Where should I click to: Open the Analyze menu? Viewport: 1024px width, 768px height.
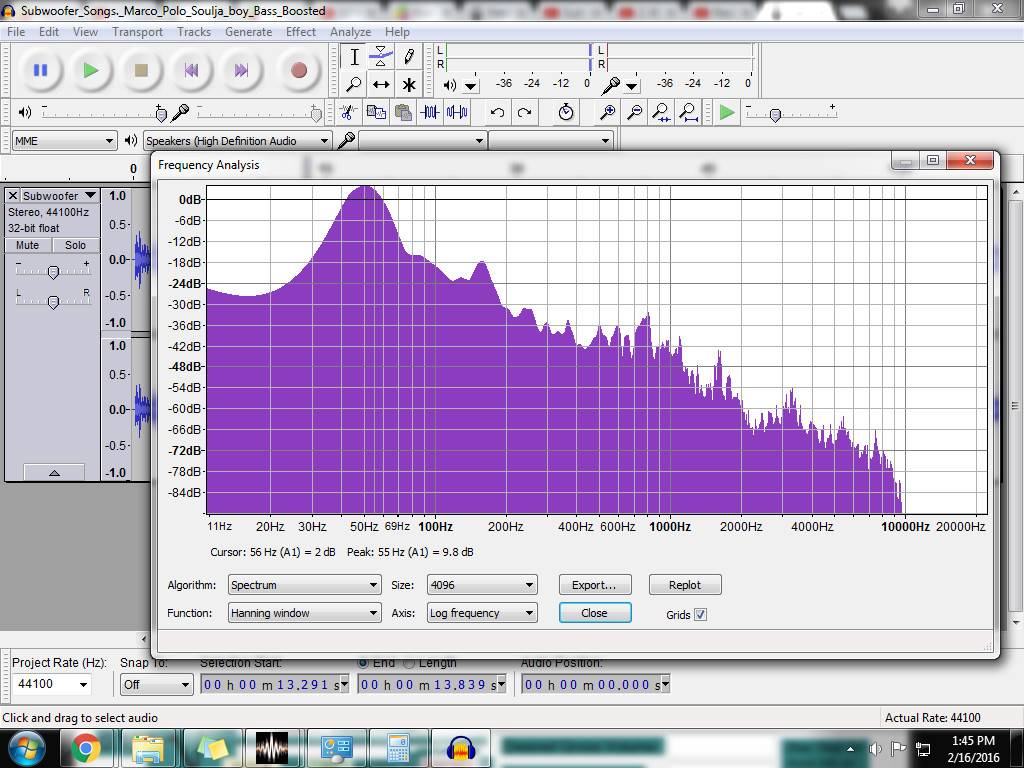(x=350, y=31)
